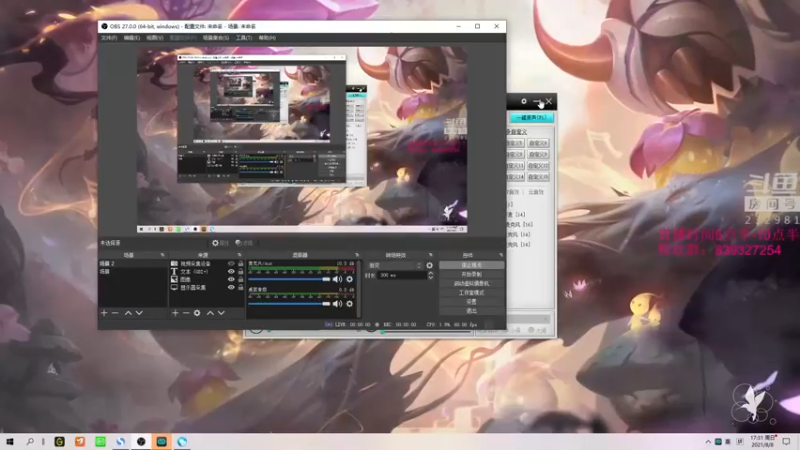Open the 工具(T) menu
800x450 pixels.
(244, 38)
